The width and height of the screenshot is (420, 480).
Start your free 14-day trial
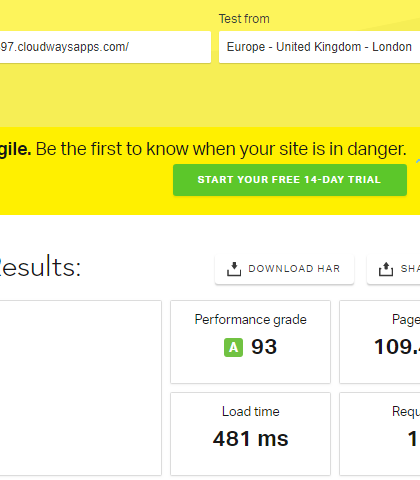click(x=290, y=180)
